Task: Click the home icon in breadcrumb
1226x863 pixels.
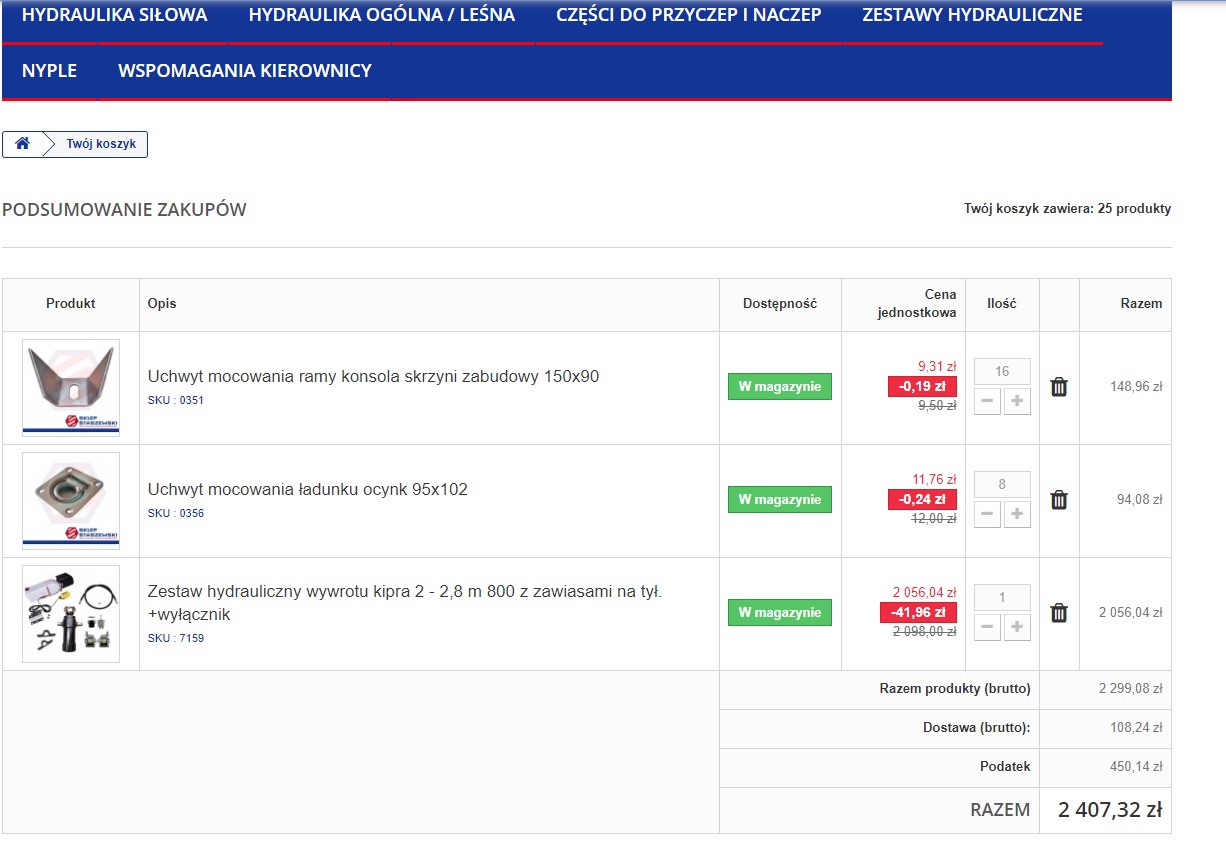Action: point(22,144)
